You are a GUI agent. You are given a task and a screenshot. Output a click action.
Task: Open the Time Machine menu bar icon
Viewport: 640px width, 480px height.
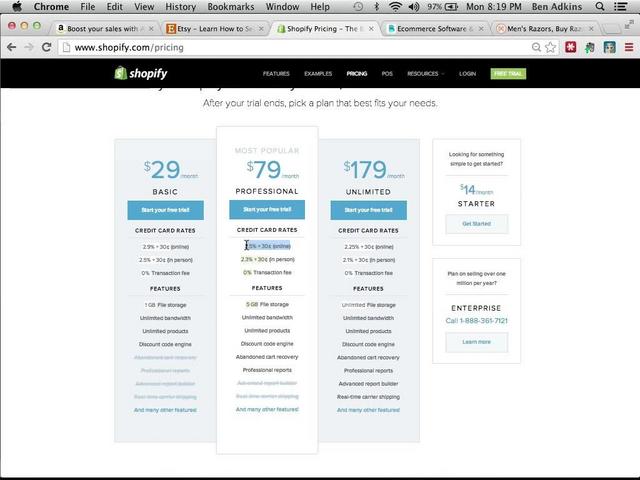[358, 7]
